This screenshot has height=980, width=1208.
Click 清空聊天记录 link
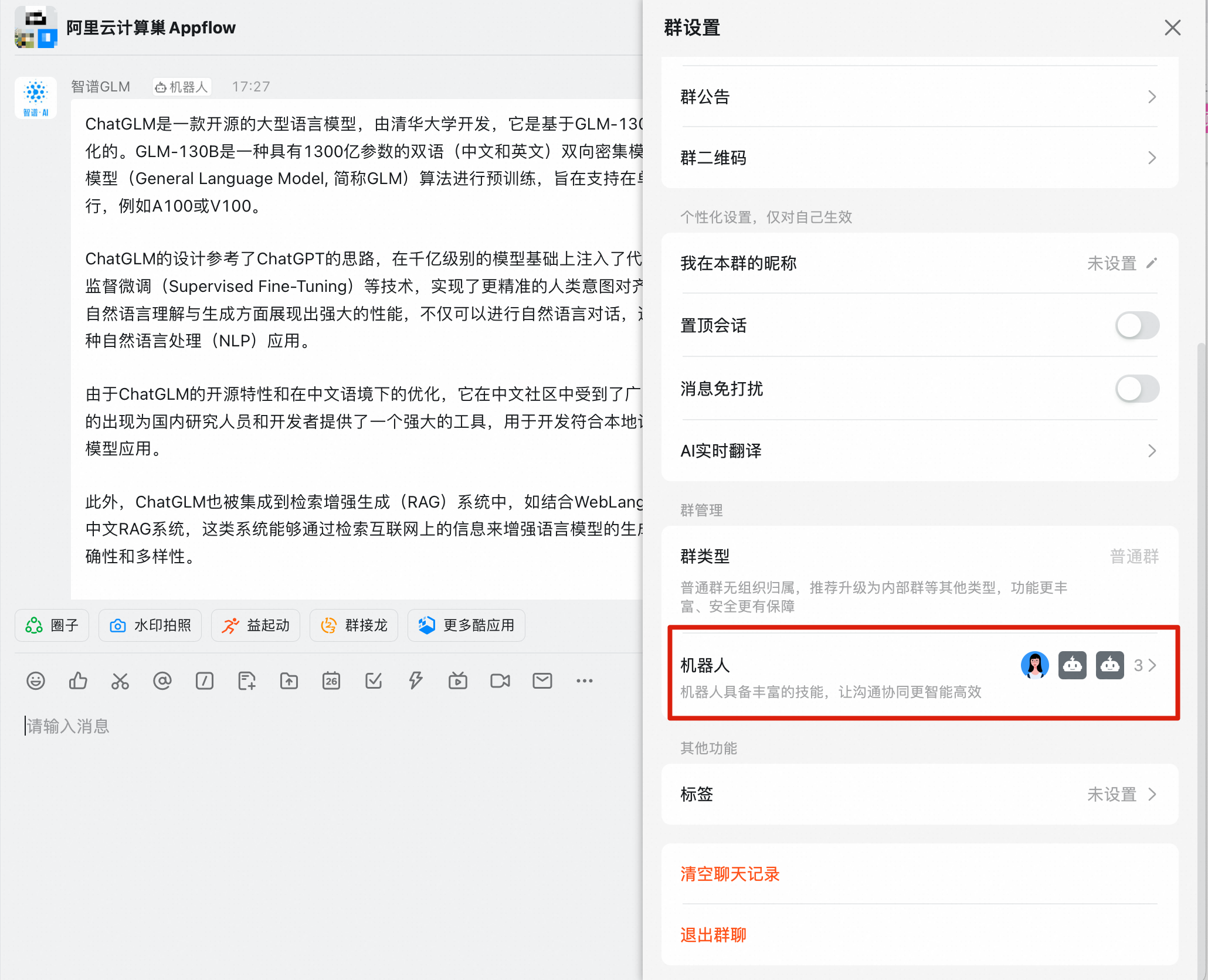(x=730, y=874)
